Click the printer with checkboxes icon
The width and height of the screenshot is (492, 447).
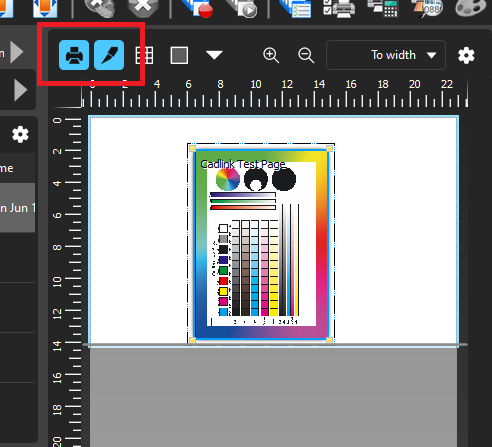coord(339,8)
